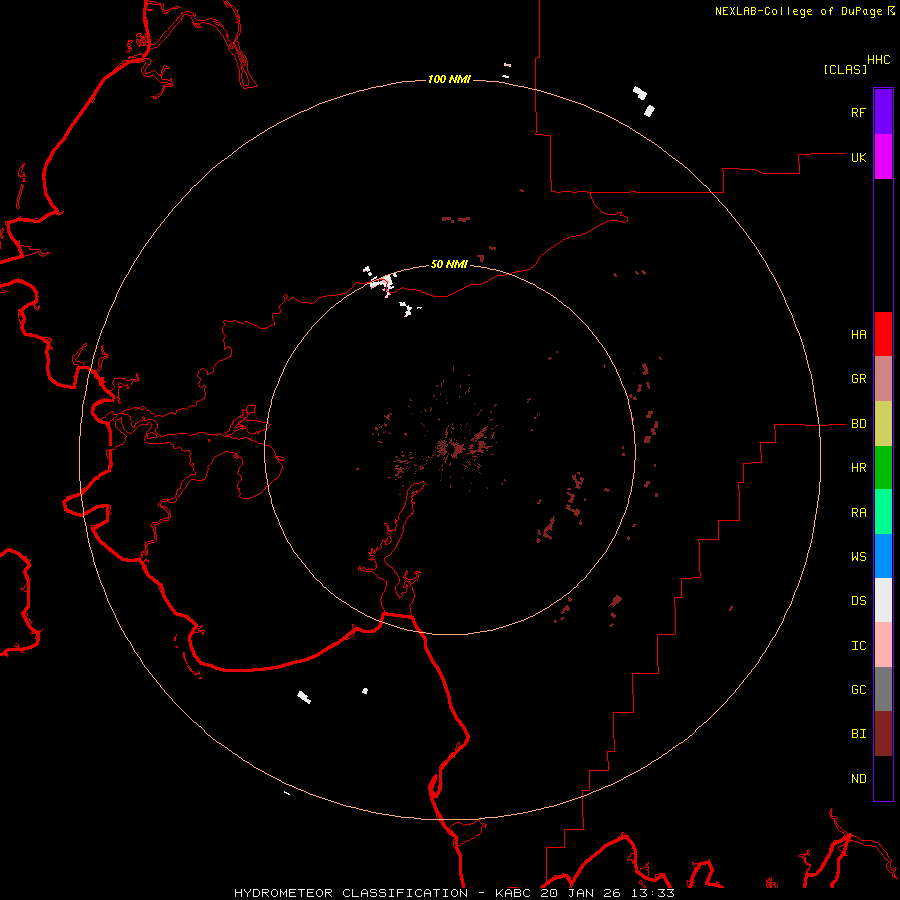The width and height of the screenshot is (900, 900).
Task: Click the UK magenta legend swatch
Action: click(883, 157)
